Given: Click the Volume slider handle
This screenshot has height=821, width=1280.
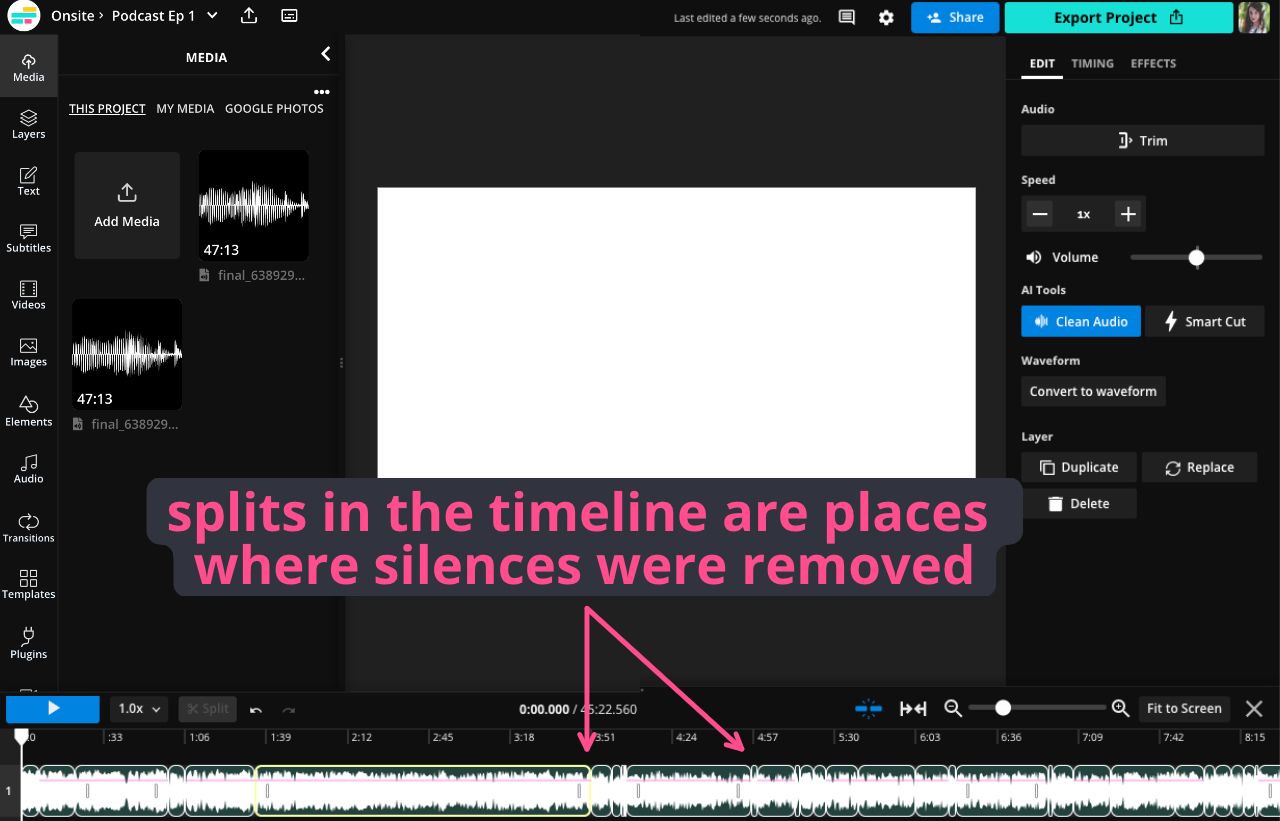Looking at the screenshot, I should pos(1196,258).
